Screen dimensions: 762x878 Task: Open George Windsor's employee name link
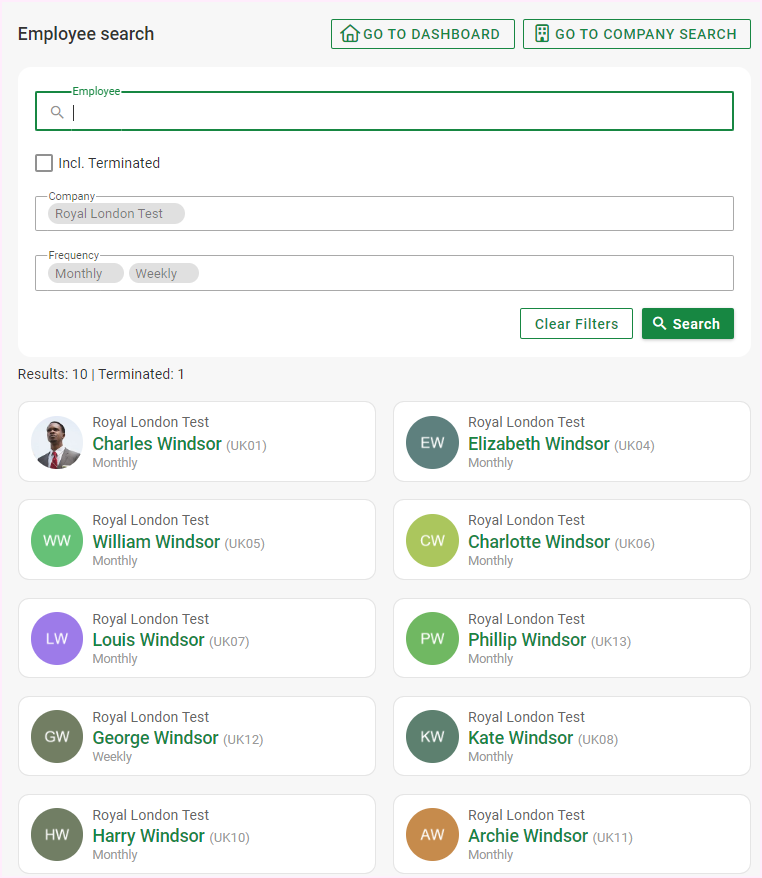155,738
